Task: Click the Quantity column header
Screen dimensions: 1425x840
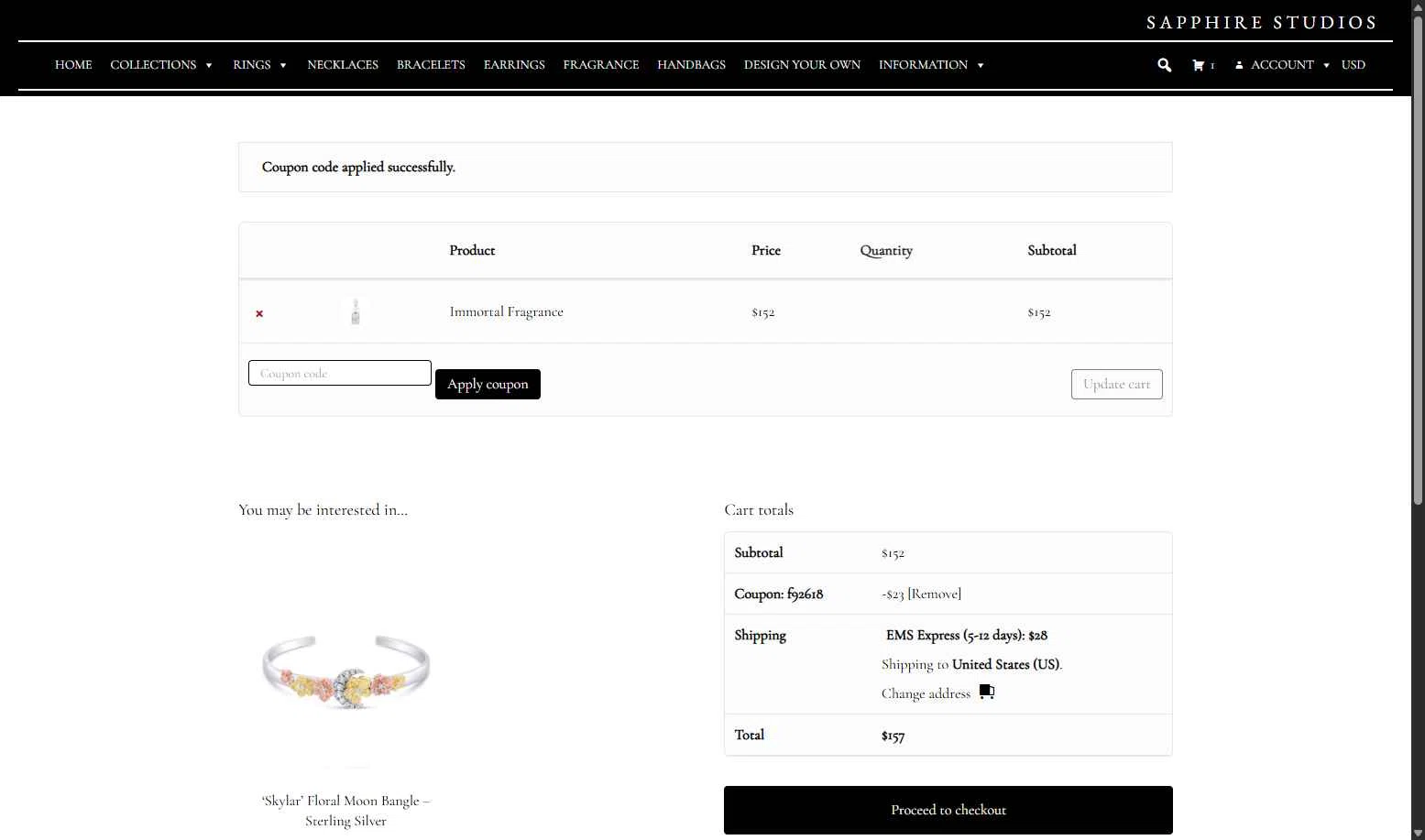Action: (x=886, y=250)
